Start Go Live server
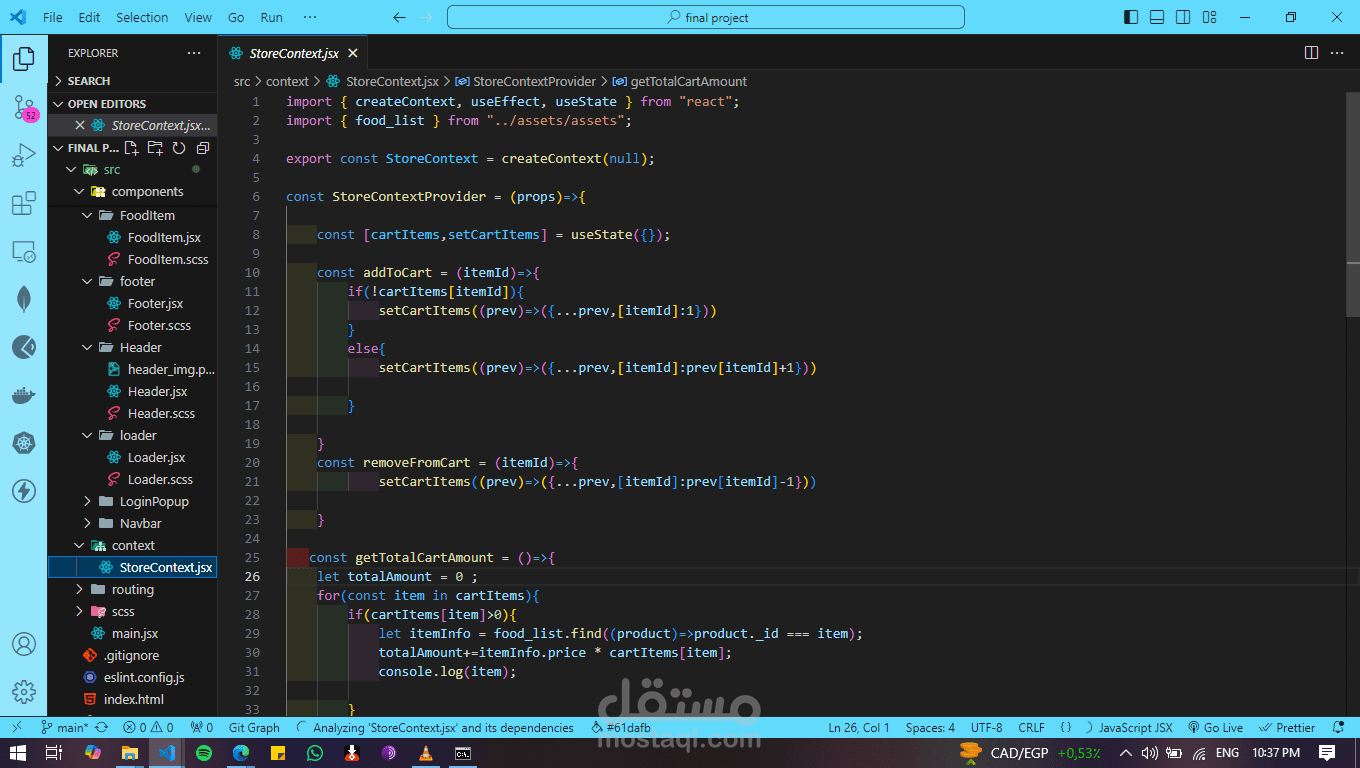Image resolution: width=1360 pixels, height=768 pixels. pos(1215,728)
